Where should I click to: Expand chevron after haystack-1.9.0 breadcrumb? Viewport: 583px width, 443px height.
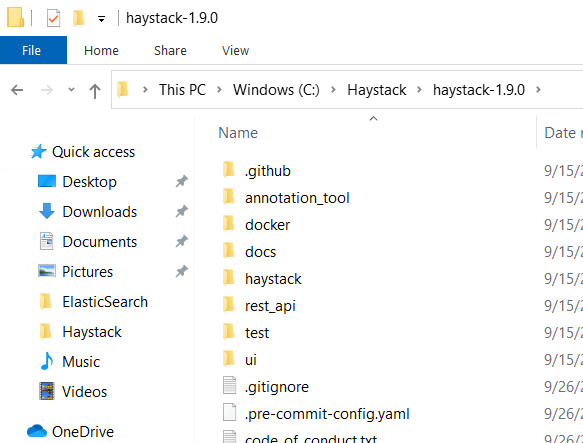(538, 90)
